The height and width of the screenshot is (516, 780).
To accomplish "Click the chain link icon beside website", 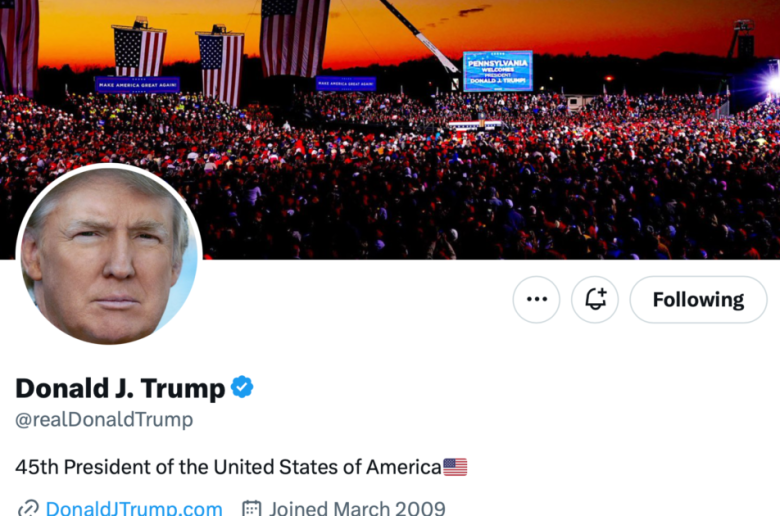I will [28, 509].
